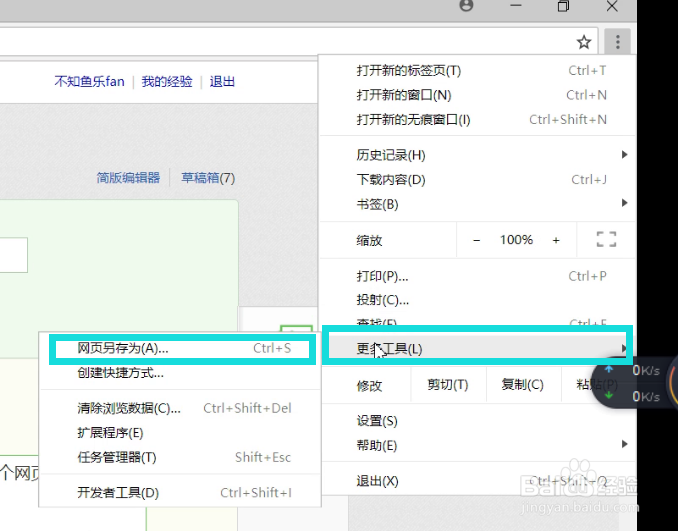
Task: Click the user profile avatar icon
Action: click(466, 5)
